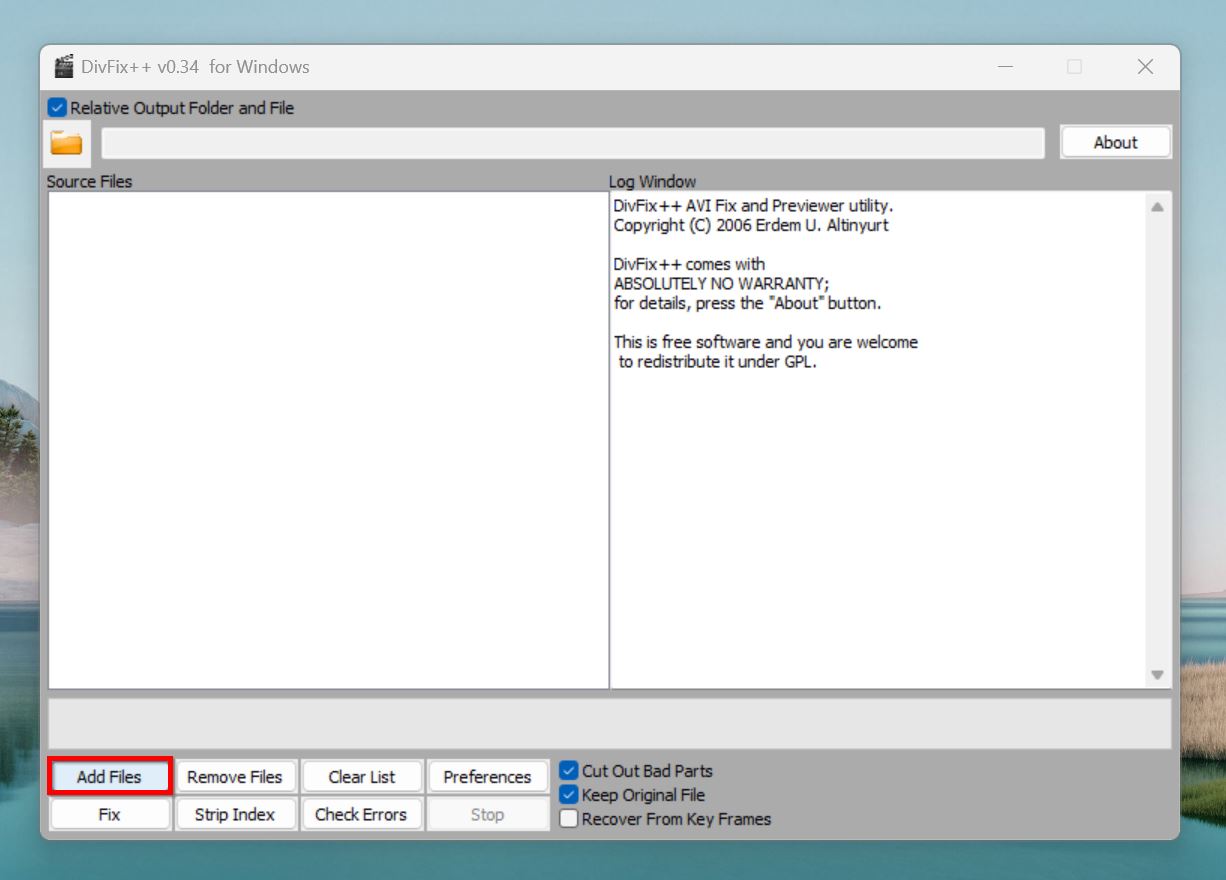Uncheck Keep Original File

[568, 794]
